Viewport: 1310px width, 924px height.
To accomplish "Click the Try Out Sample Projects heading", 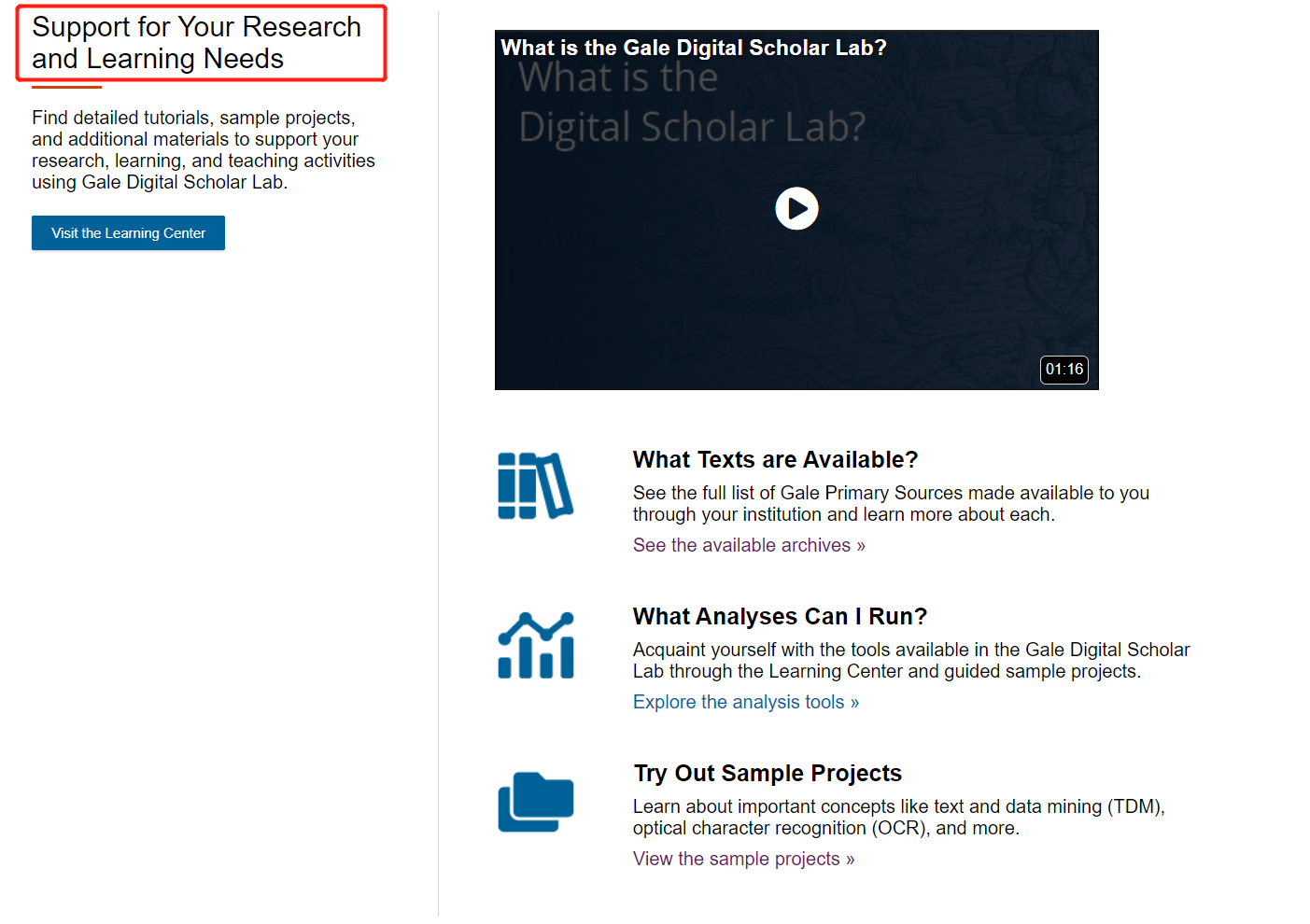I will click(768, 774).
